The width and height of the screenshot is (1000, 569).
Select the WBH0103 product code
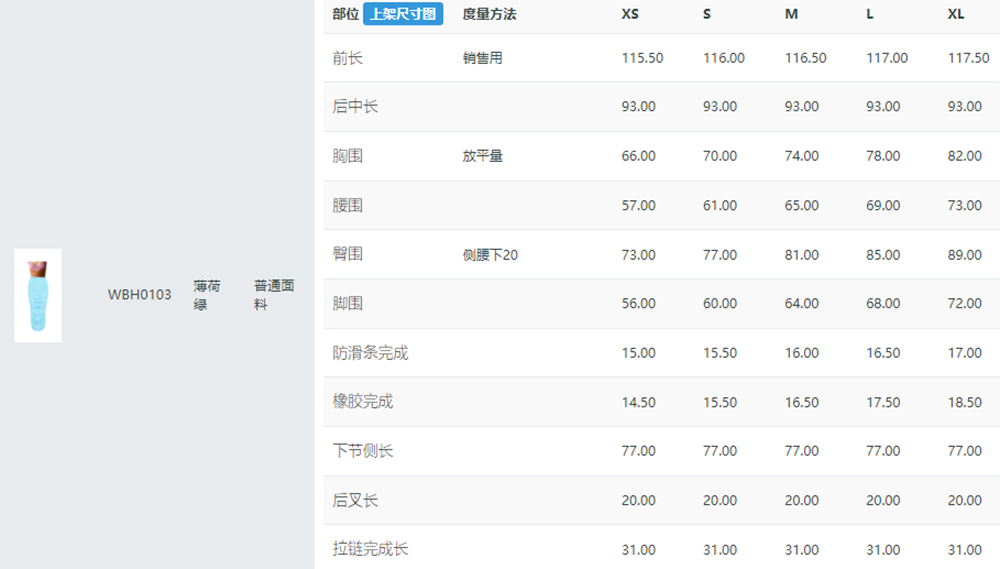[x=139, y=295]
